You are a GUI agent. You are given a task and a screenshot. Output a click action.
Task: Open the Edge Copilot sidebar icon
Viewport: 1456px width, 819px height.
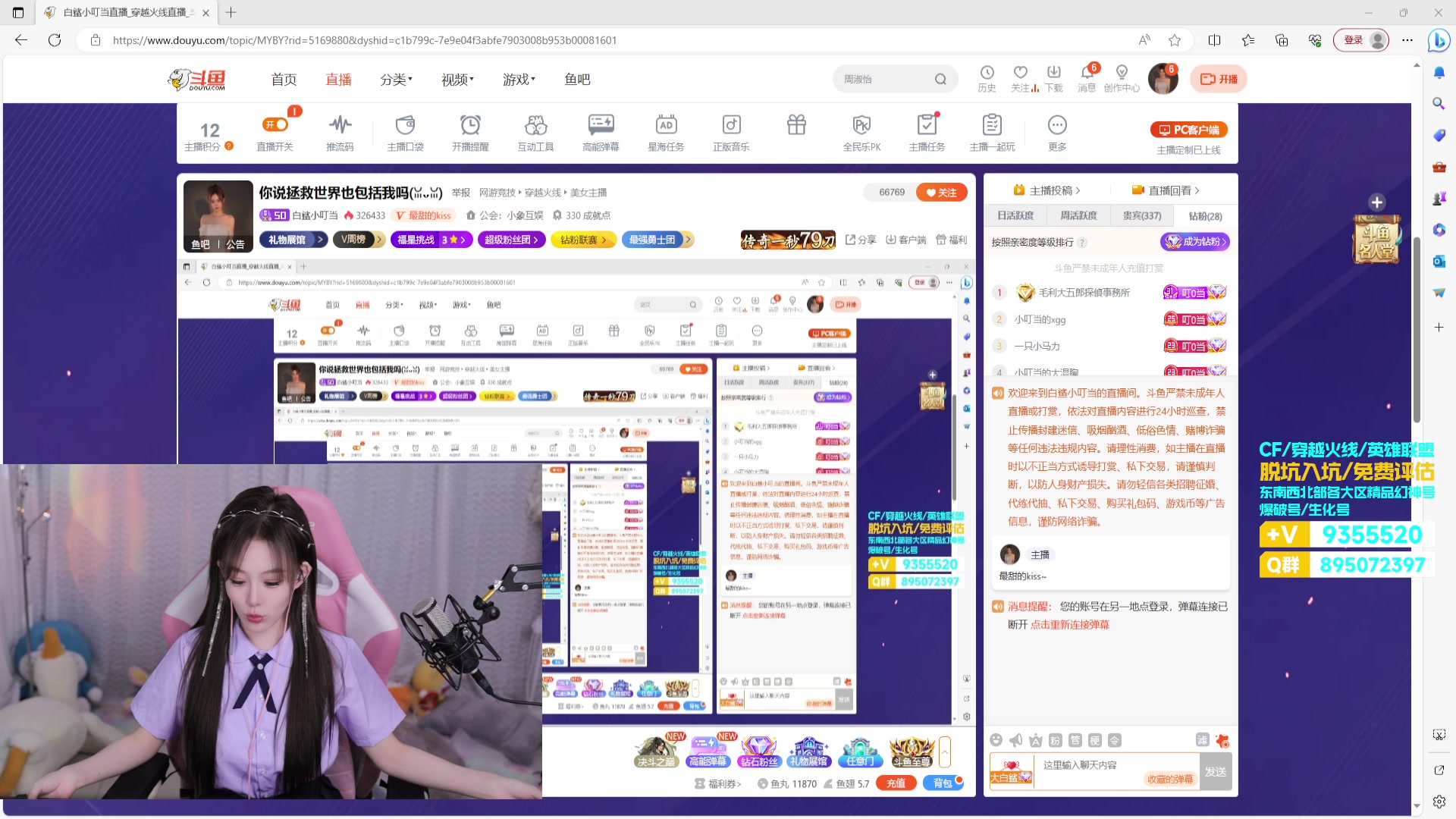[x=1439, y=40]
